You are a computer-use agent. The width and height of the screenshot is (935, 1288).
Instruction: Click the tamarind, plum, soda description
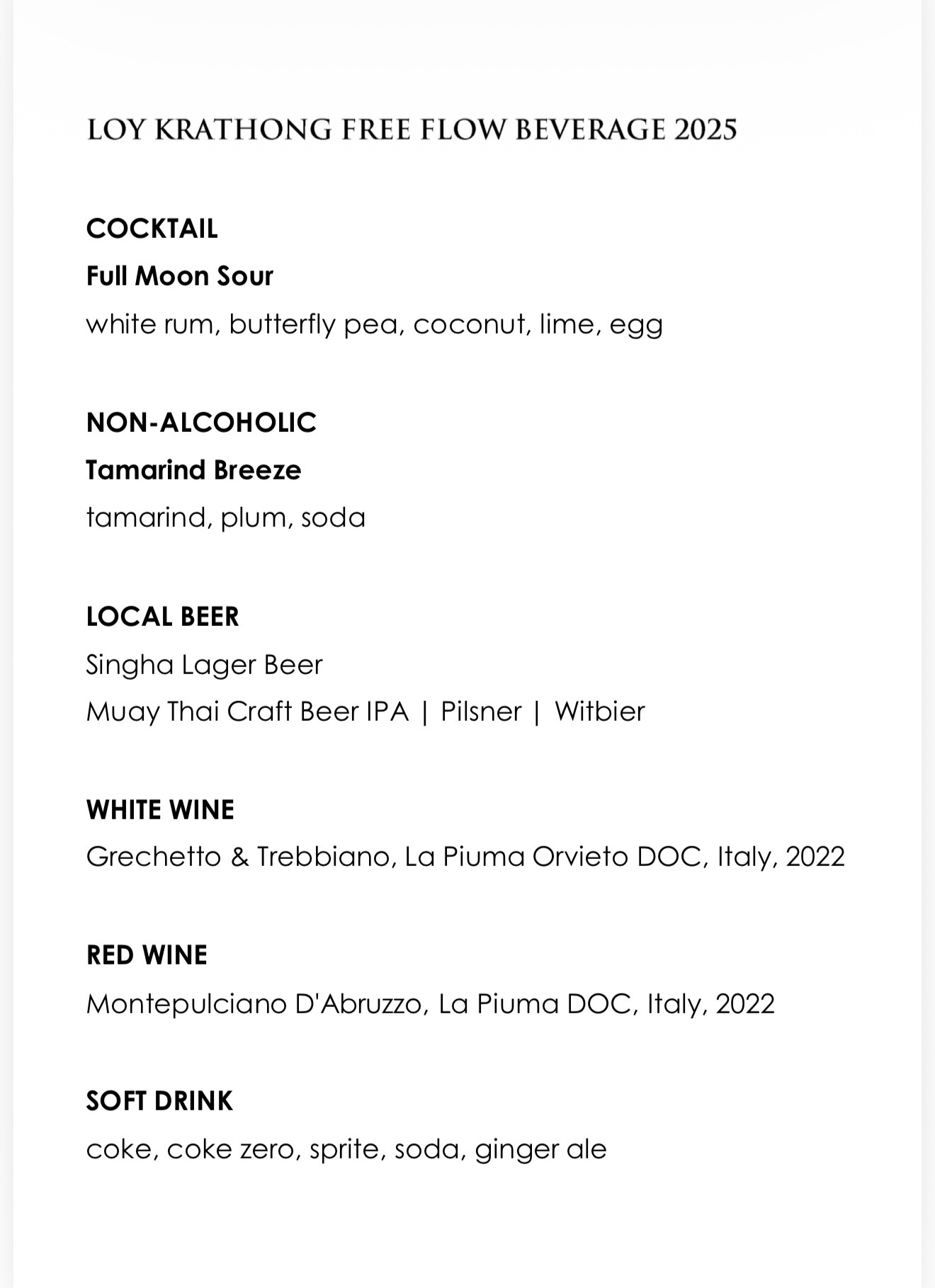coord(225,518)
